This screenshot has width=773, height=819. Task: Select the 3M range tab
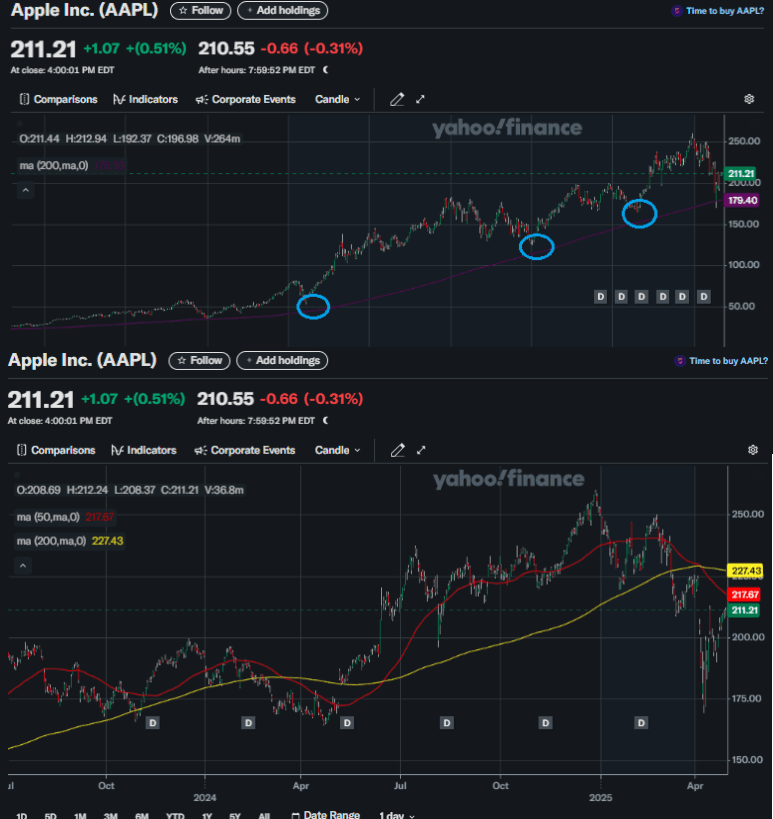click(111, 815)
